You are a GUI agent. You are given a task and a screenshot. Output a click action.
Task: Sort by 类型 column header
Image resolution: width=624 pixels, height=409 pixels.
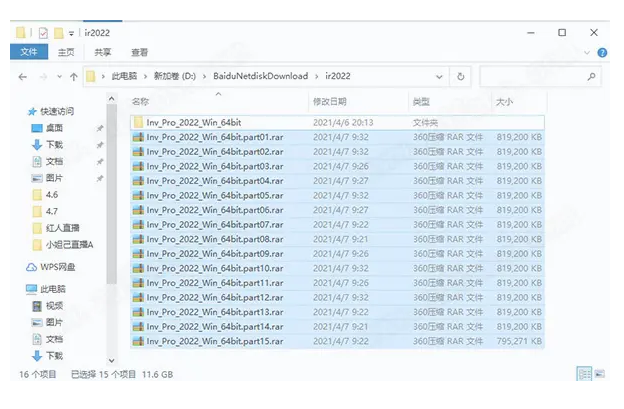pyautogui.click(x=421, y=101)
